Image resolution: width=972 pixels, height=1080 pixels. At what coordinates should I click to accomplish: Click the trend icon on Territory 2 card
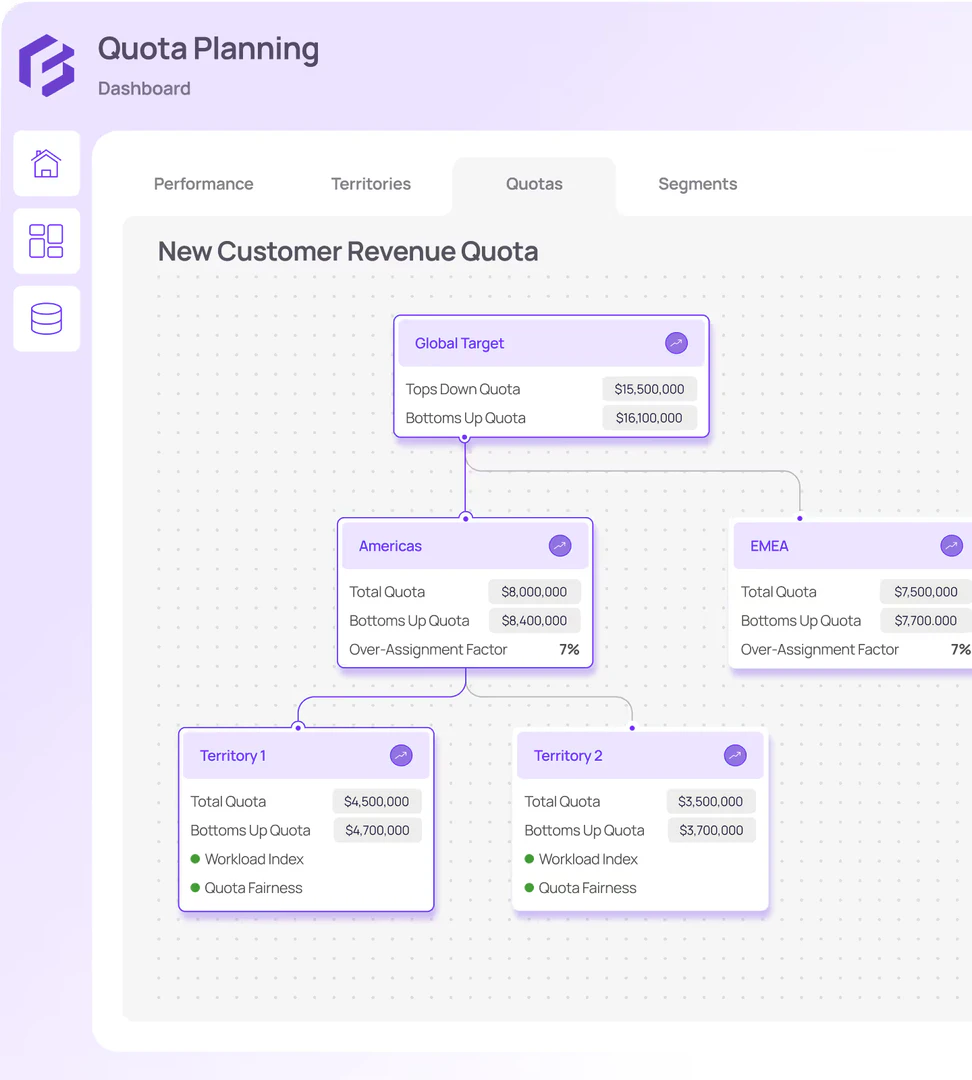click(735, 755)
